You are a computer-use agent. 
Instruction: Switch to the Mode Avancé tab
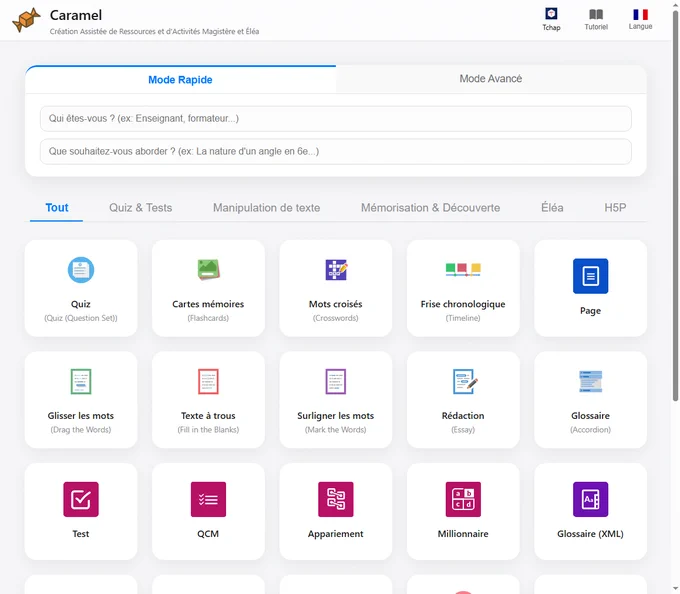(491, 79)
